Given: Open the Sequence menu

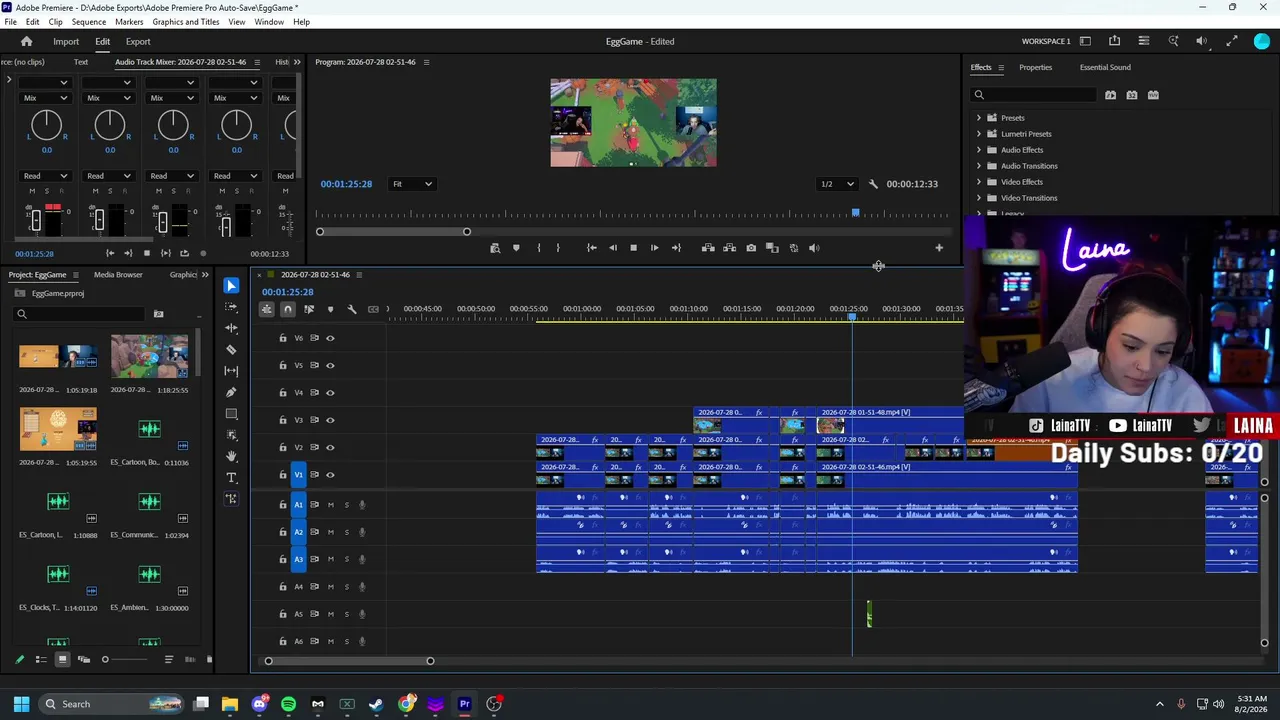Looking at the screenshot, I should [x=89, y=22].
